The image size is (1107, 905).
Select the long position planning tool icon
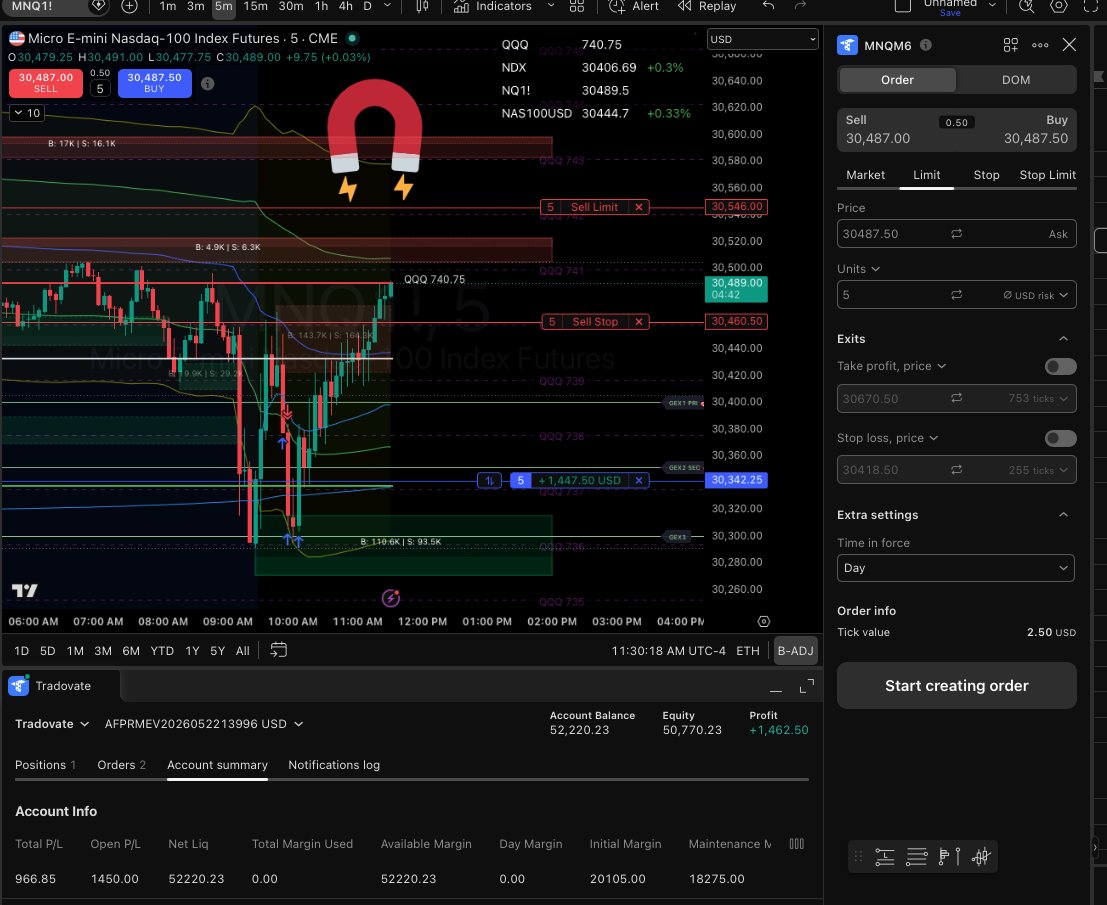[x=885, y=857]
